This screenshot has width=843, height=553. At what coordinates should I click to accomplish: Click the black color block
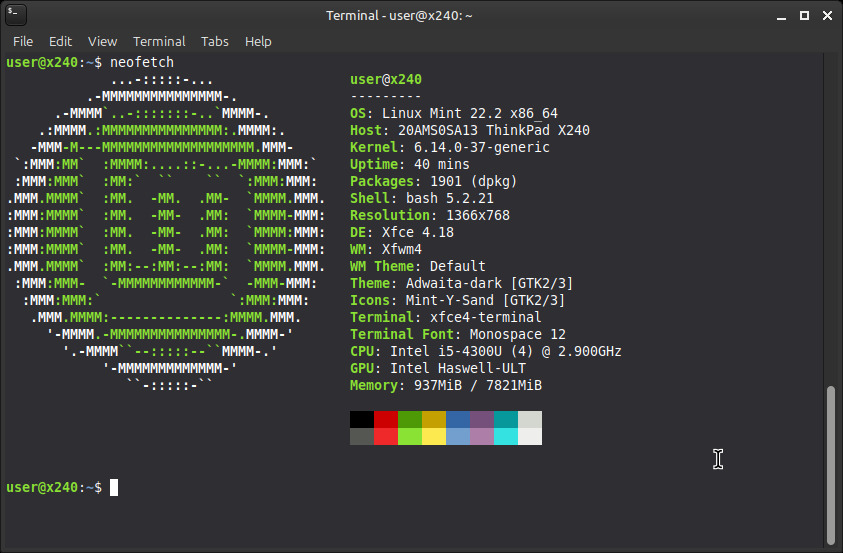pos(362,419)
